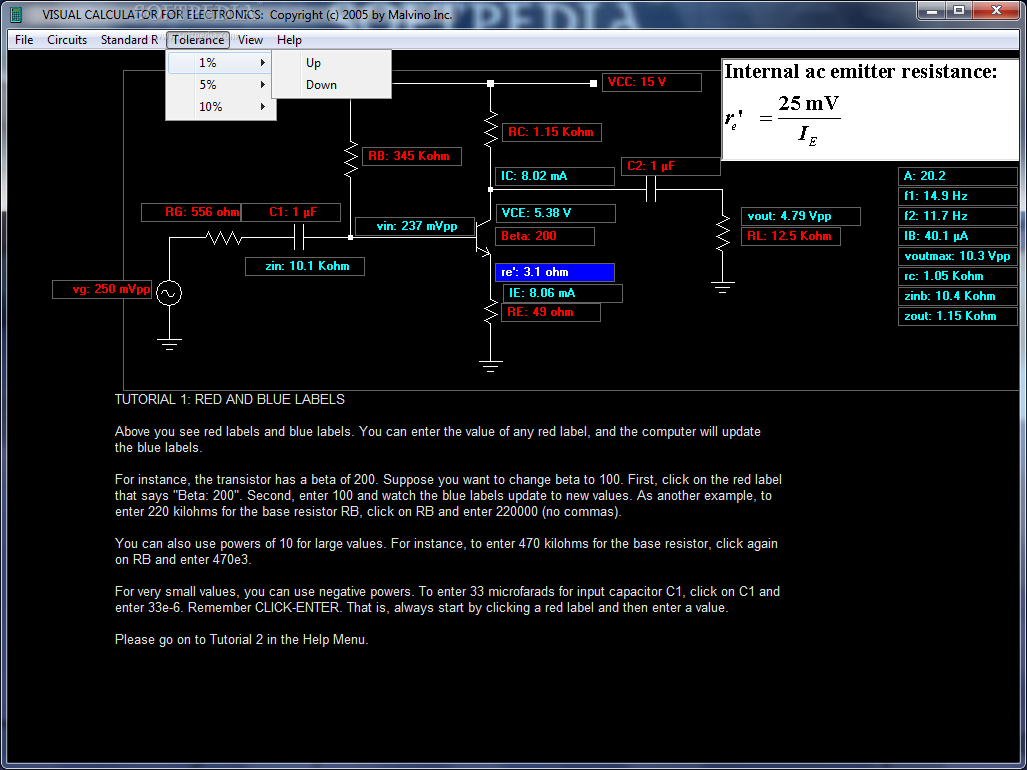Open the File menu

[24, 40]
